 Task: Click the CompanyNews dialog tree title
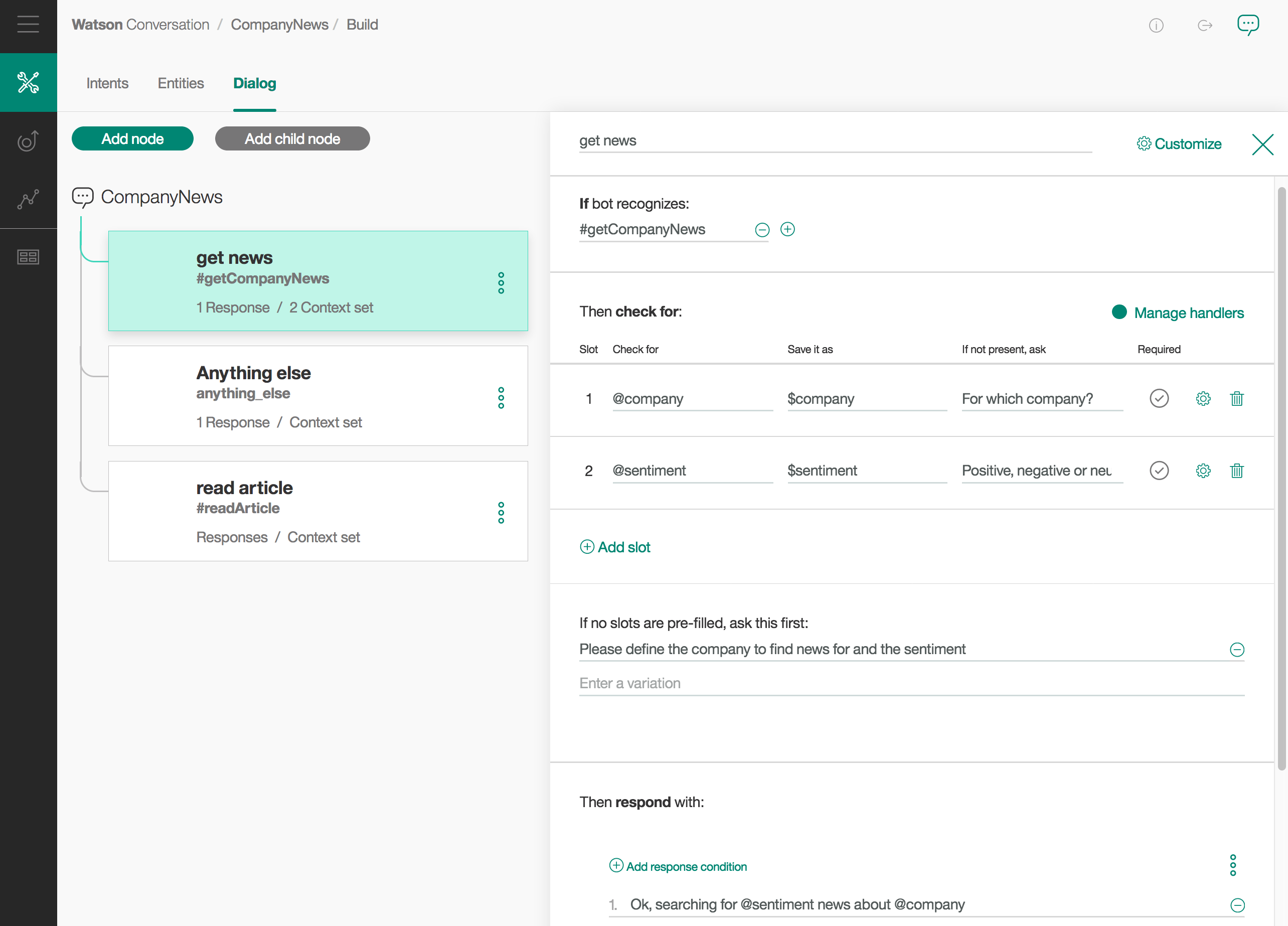pos(162,197)
